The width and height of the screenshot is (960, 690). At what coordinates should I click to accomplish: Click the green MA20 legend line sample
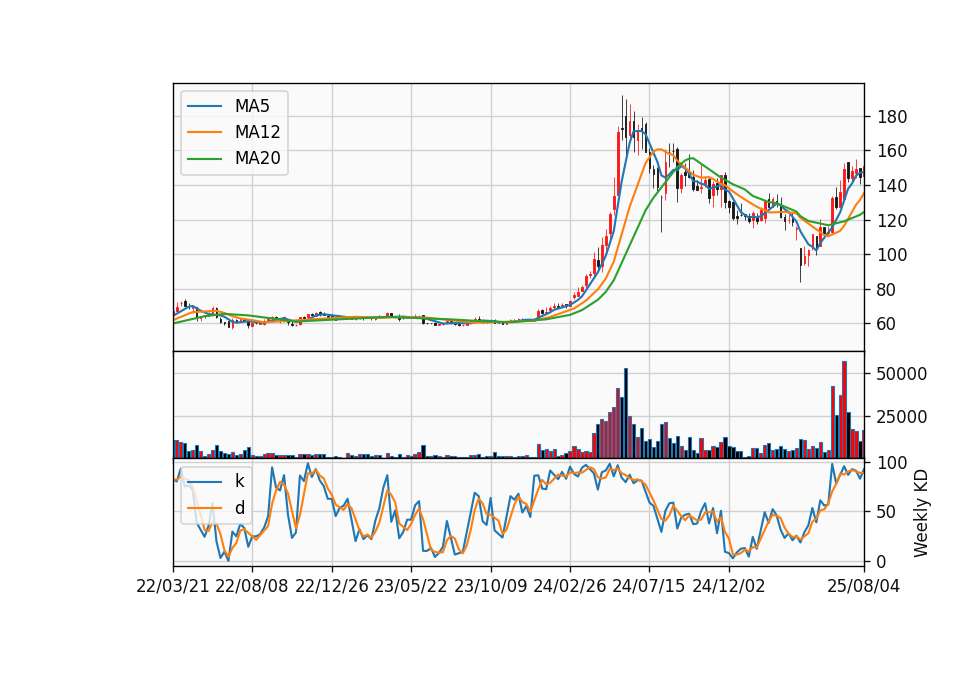tap(204, 159)
